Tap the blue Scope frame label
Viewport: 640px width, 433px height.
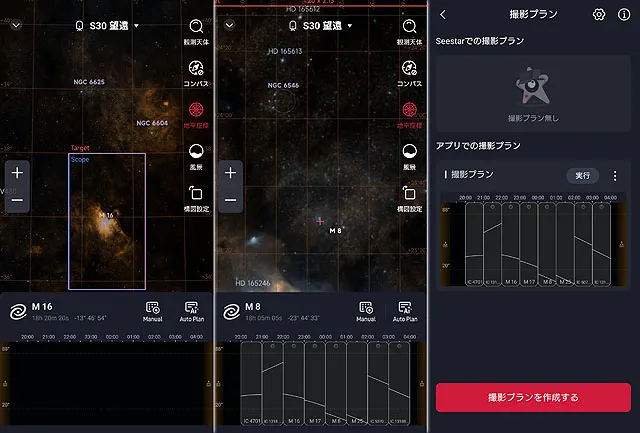(80, 160)
